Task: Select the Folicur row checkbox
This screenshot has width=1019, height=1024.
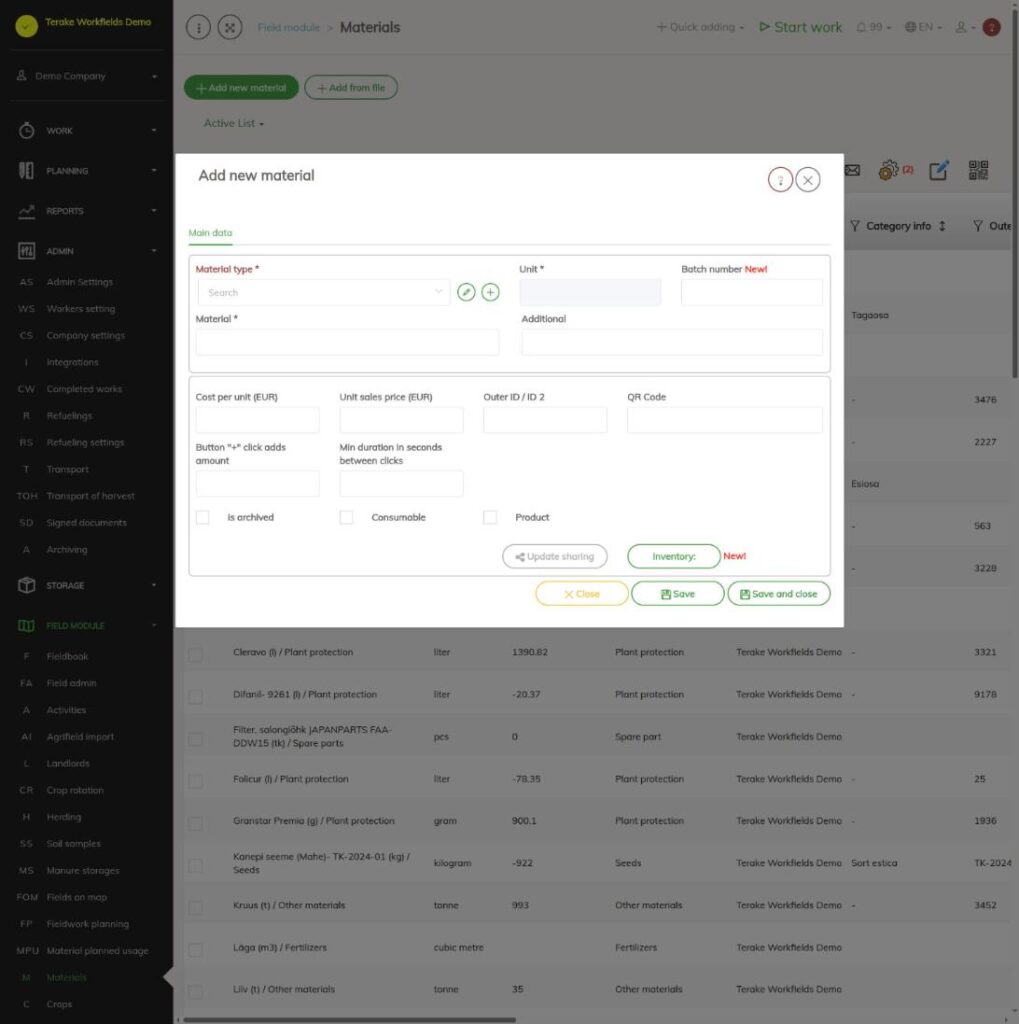Action: coord(195,781)
